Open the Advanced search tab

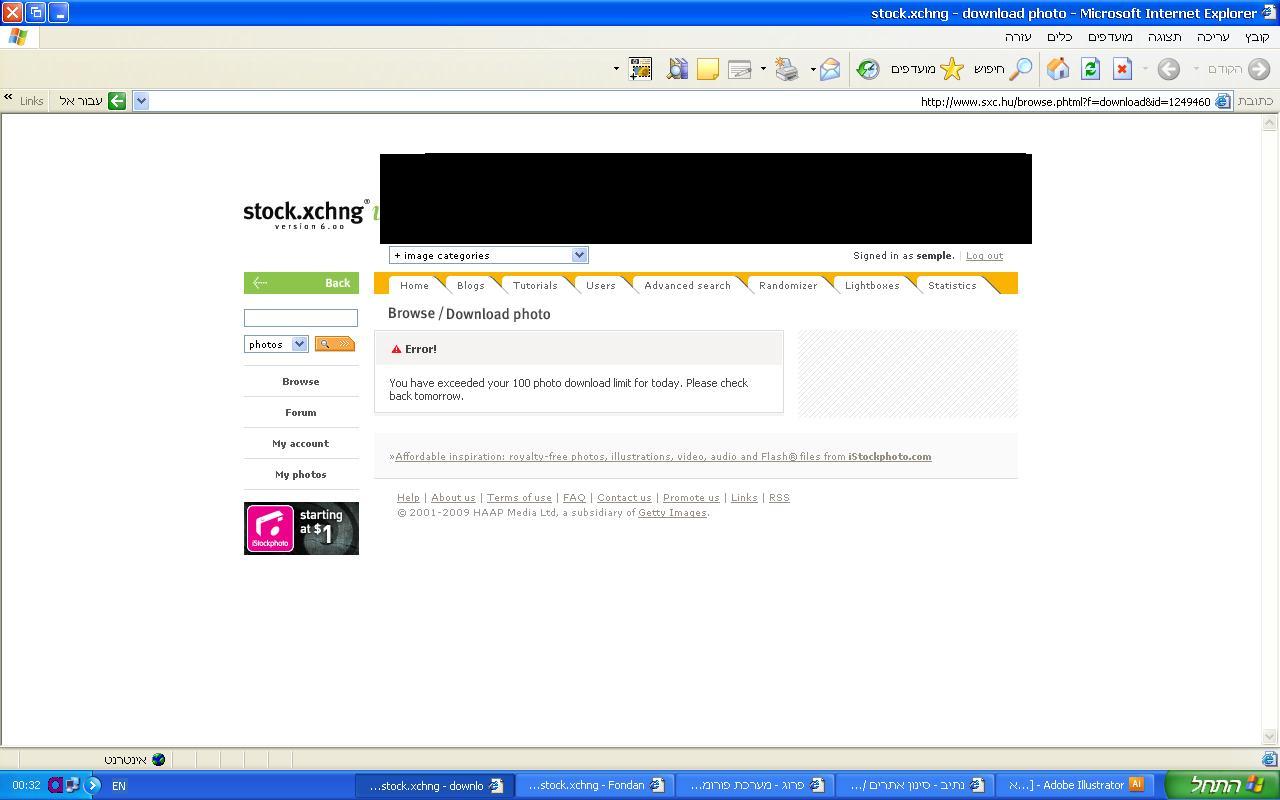[687, 285]
